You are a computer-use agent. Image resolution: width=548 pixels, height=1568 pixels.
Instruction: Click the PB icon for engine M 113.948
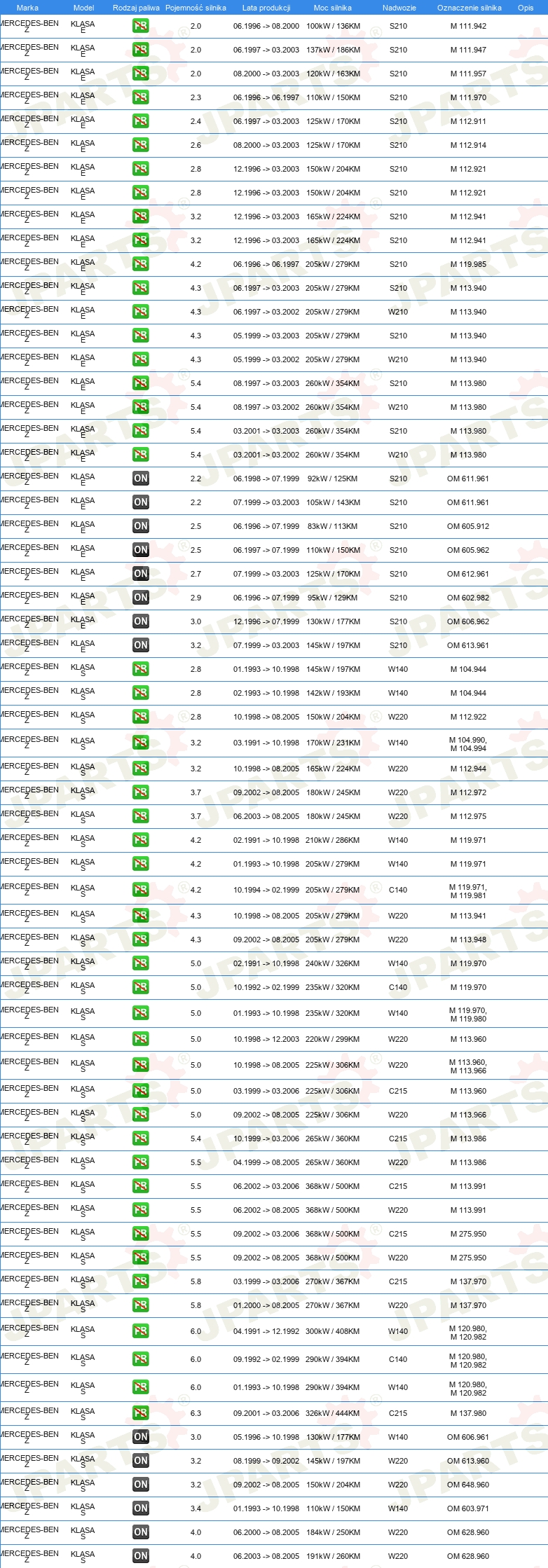pyautogui.click(x=141, y=940)
